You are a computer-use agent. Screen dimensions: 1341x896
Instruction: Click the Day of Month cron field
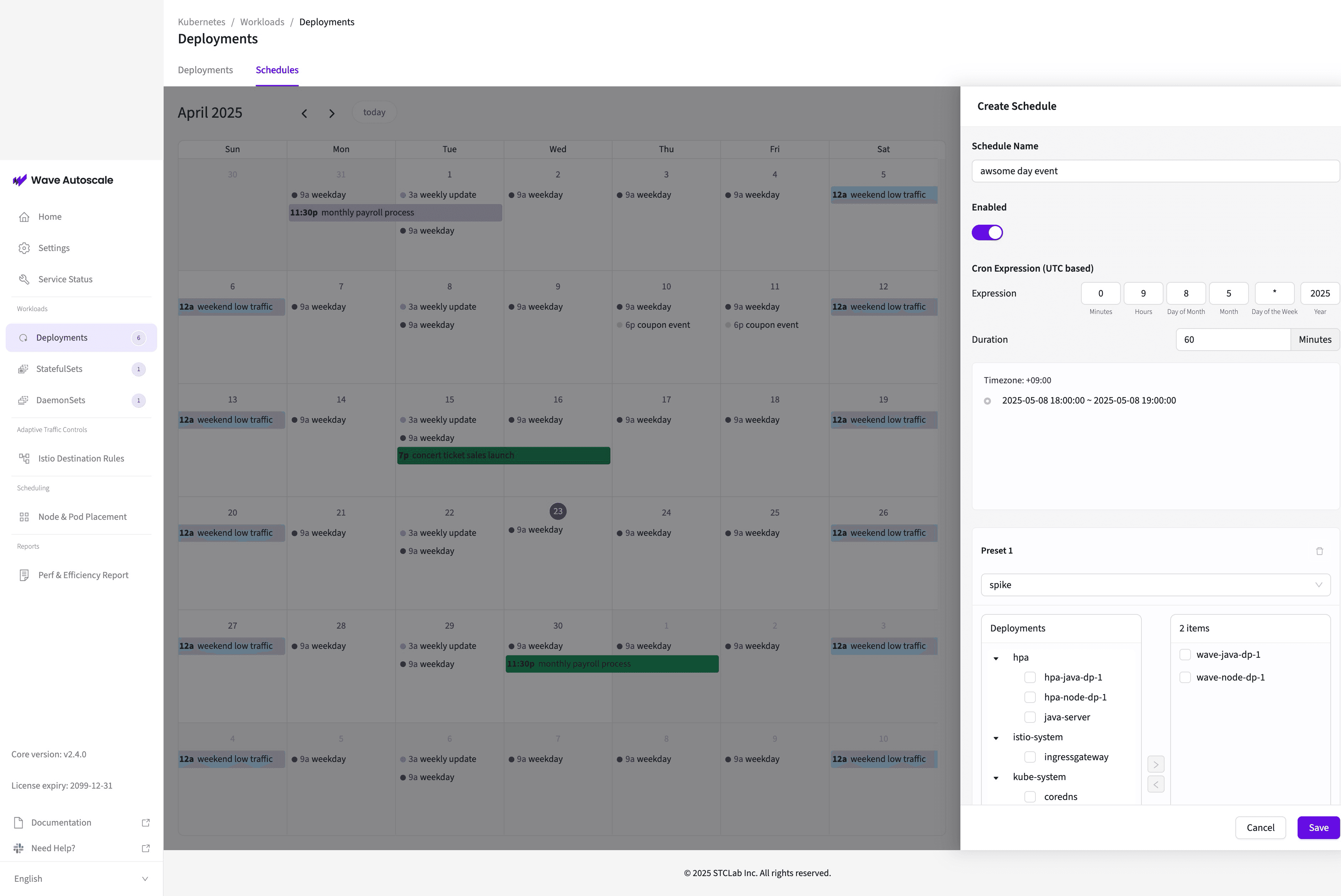(x=1186, y=293)
